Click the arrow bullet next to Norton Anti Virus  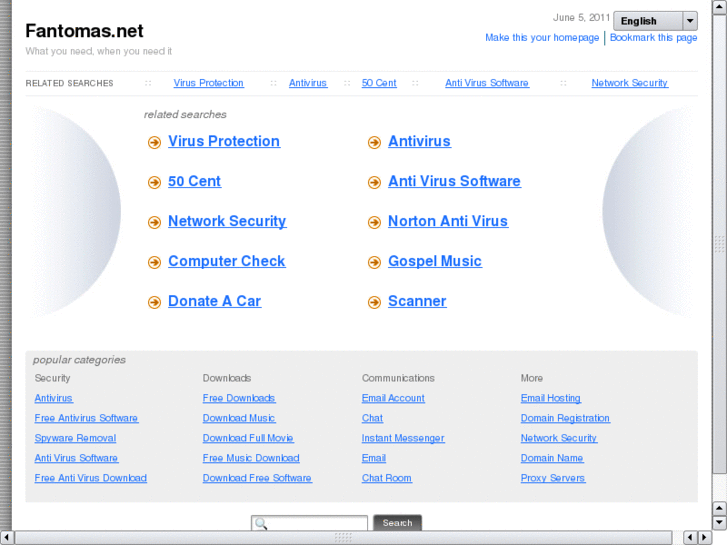pos(374,223)
